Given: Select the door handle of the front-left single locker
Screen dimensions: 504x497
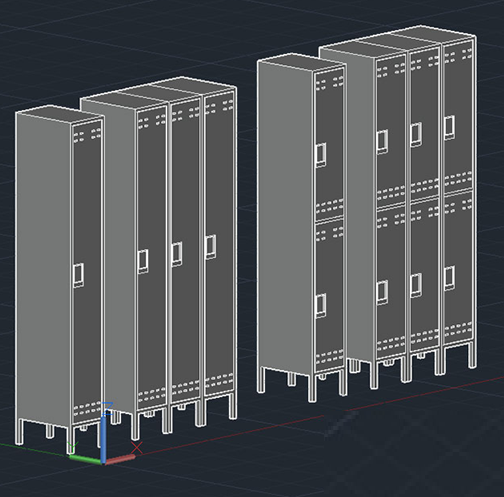Looking at the screenshot, I should click(78, 275).
